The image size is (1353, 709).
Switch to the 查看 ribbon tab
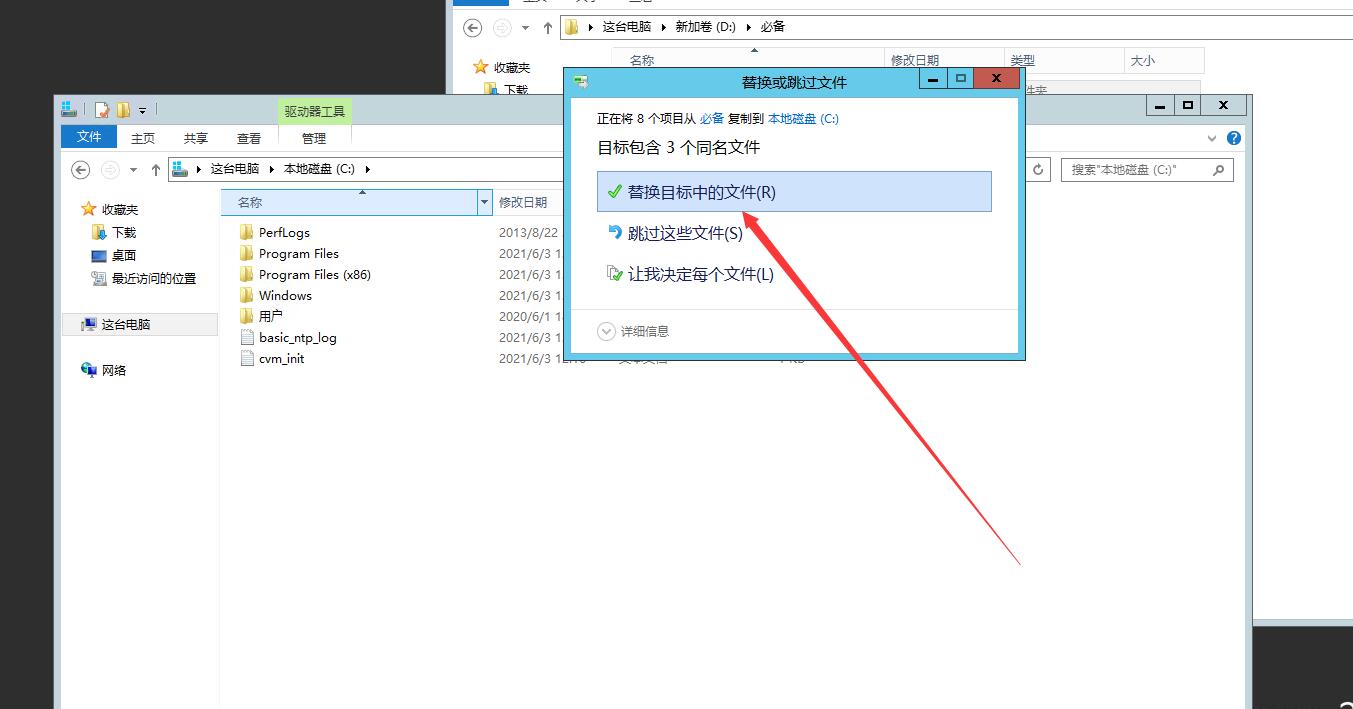[x=249, y=138]
